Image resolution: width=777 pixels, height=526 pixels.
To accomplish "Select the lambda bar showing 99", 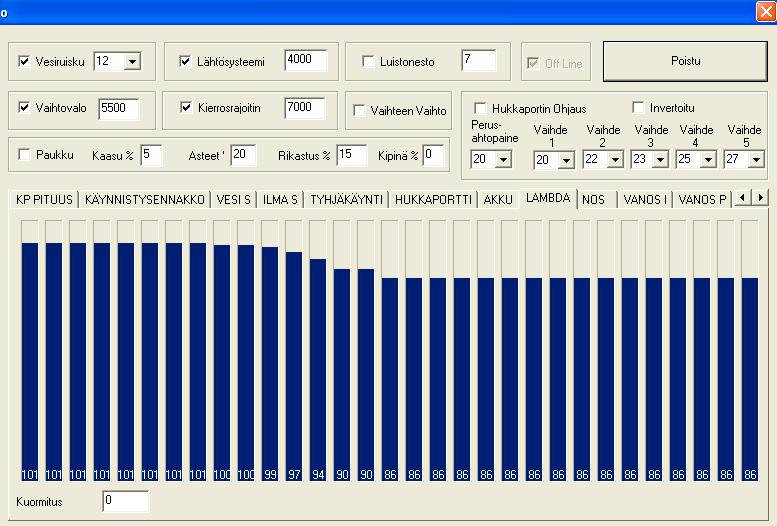I will point(270,351).
